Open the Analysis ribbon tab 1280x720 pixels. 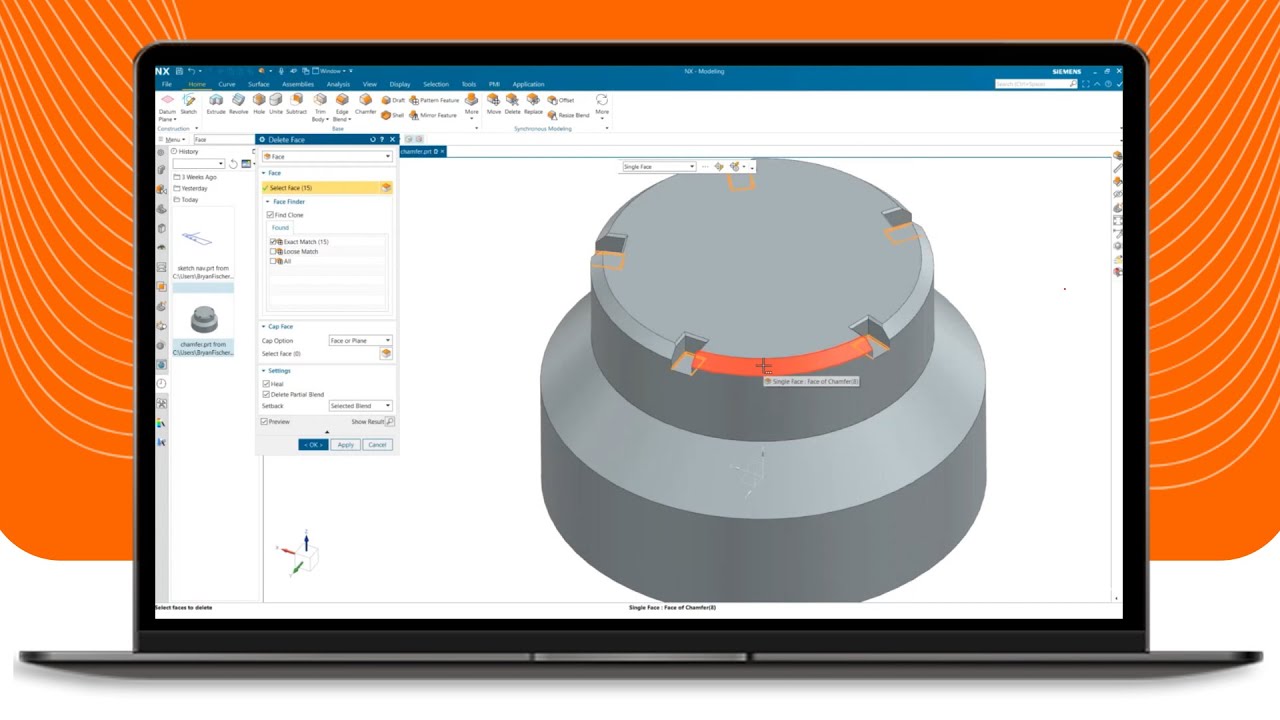(338, 84)
